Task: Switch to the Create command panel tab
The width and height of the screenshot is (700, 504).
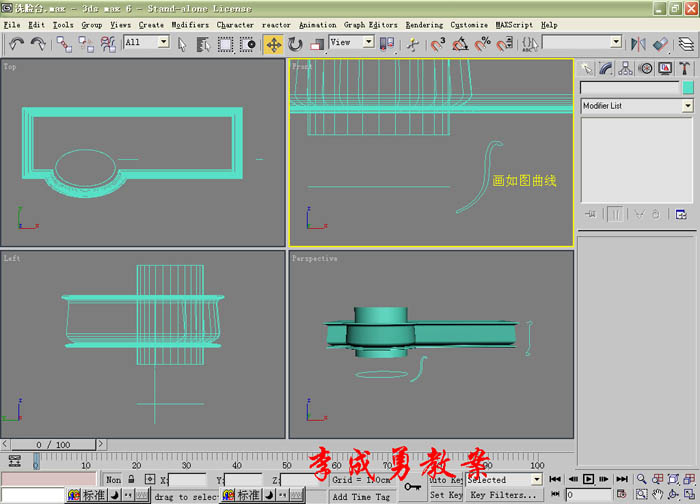Action: tap(587, 68)
